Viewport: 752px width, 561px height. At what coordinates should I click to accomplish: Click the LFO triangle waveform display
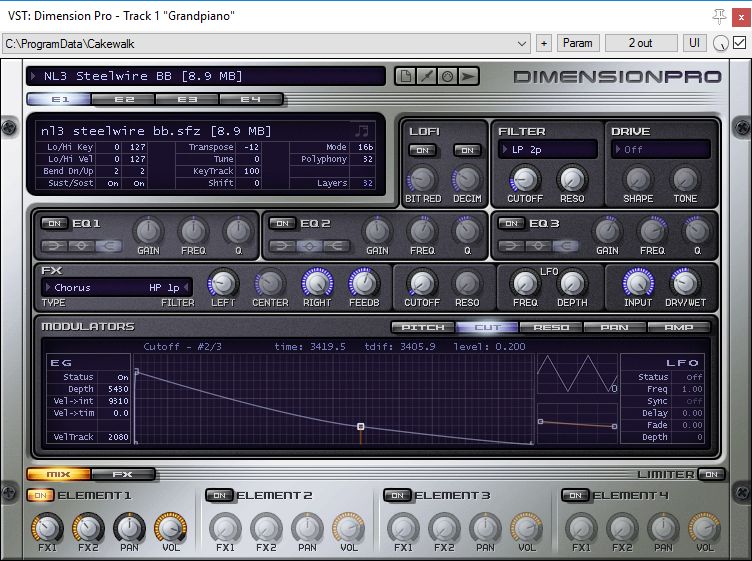(x=577, y=374)
